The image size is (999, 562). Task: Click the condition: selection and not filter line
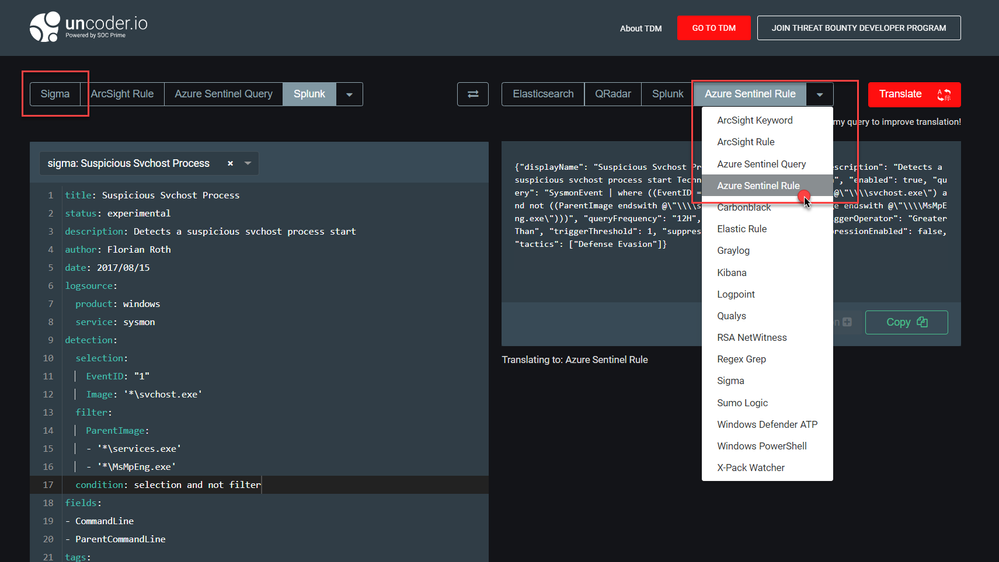point(168,485)
